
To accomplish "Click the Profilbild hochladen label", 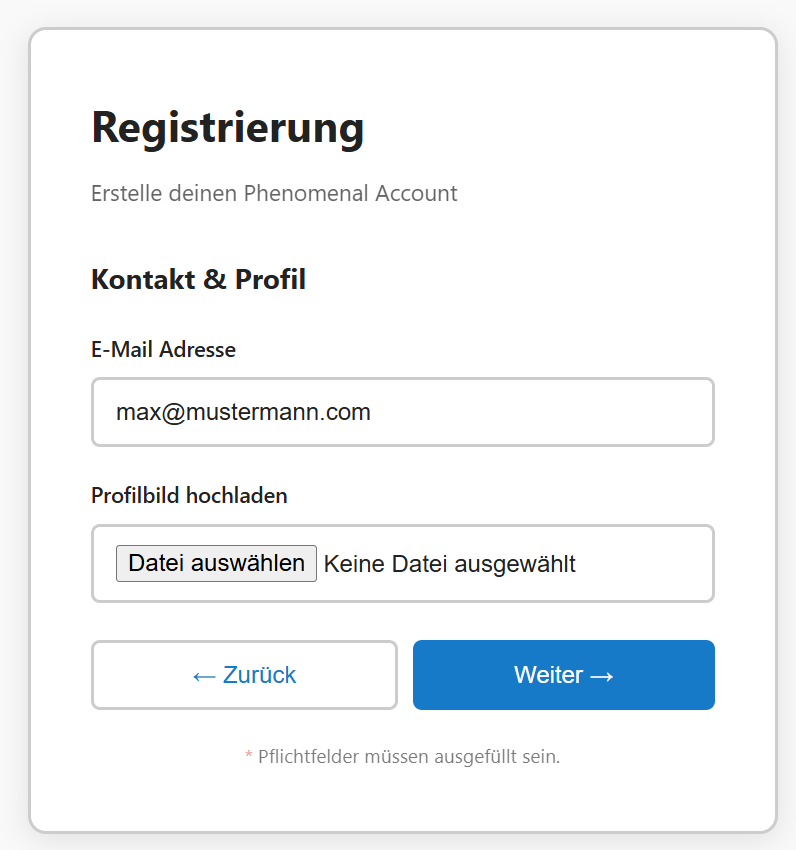I will tap(189, 495).
